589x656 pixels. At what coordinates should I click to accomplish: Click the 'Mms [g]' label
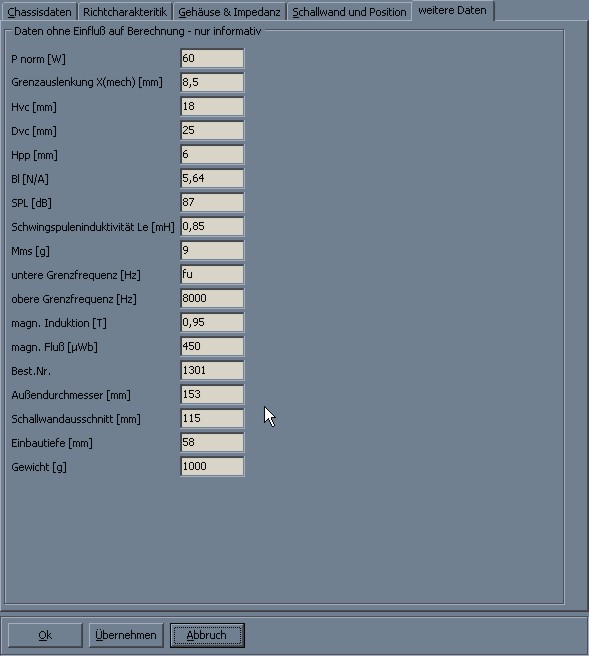30,251
